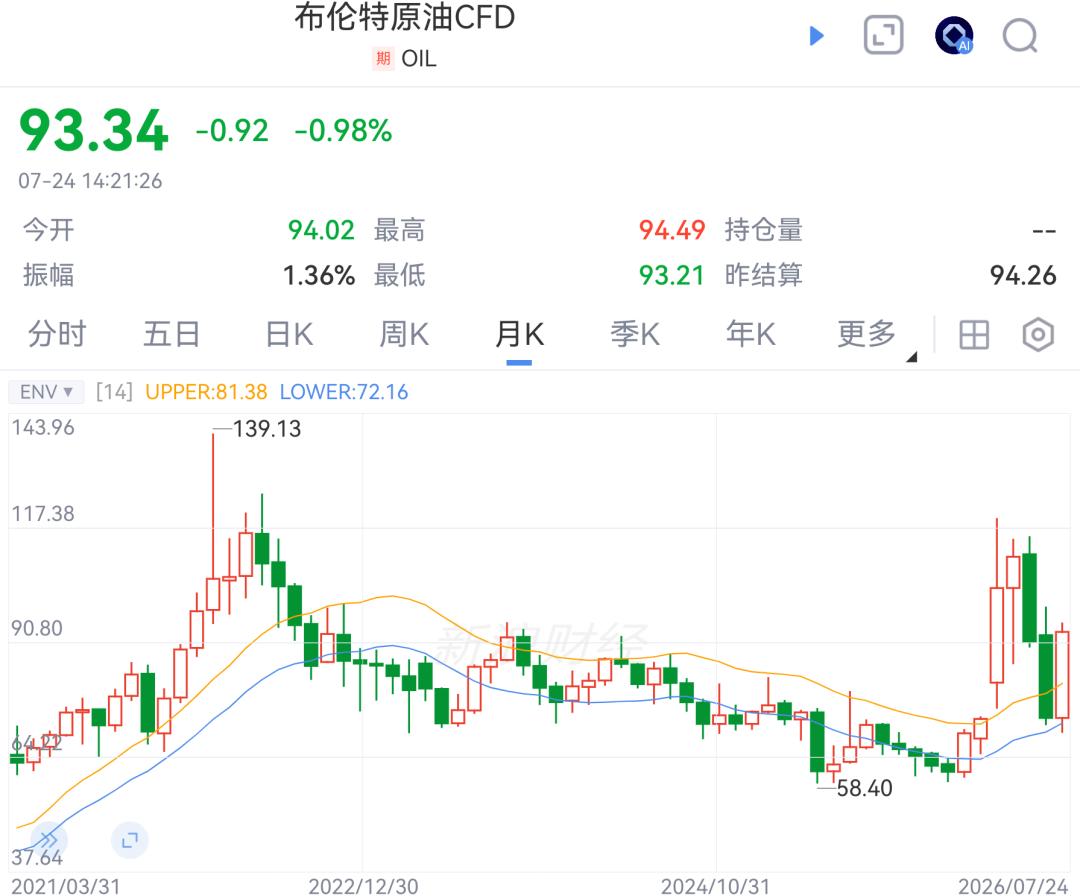Switch to 季K tab
The width and height of the screenshot is (1080, 896).
click(x=635, y=335)
